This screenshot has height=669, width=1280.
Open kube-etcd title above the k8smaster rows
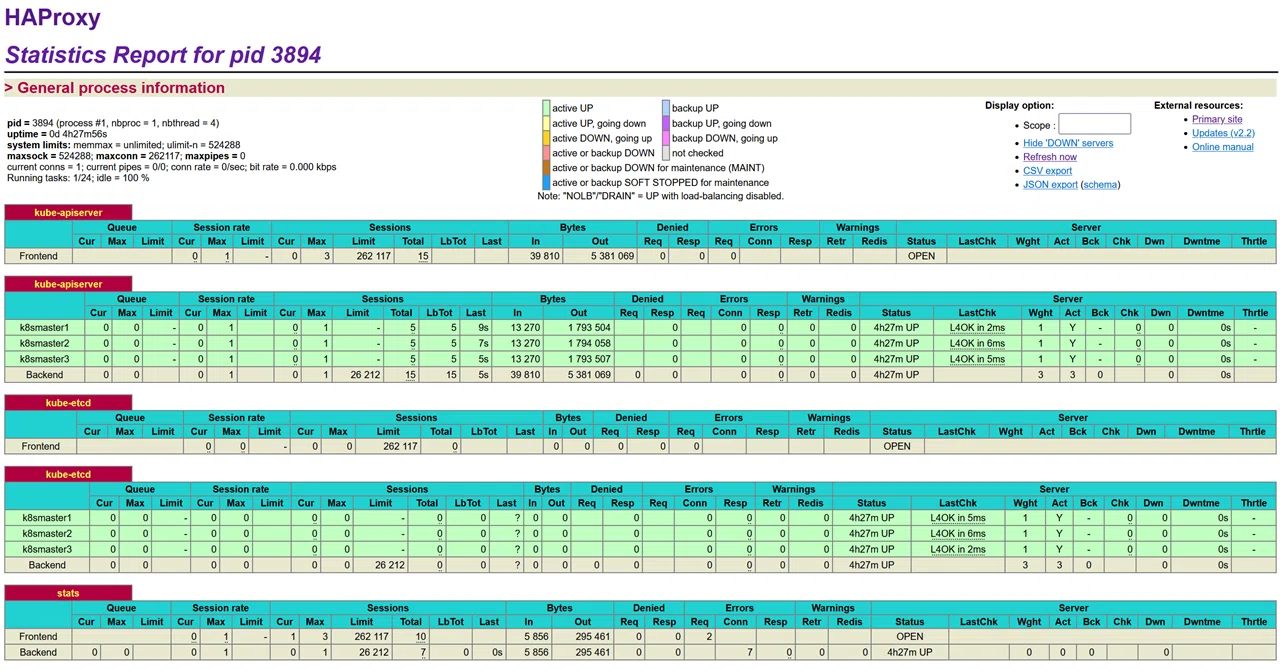tap(68, 474)
